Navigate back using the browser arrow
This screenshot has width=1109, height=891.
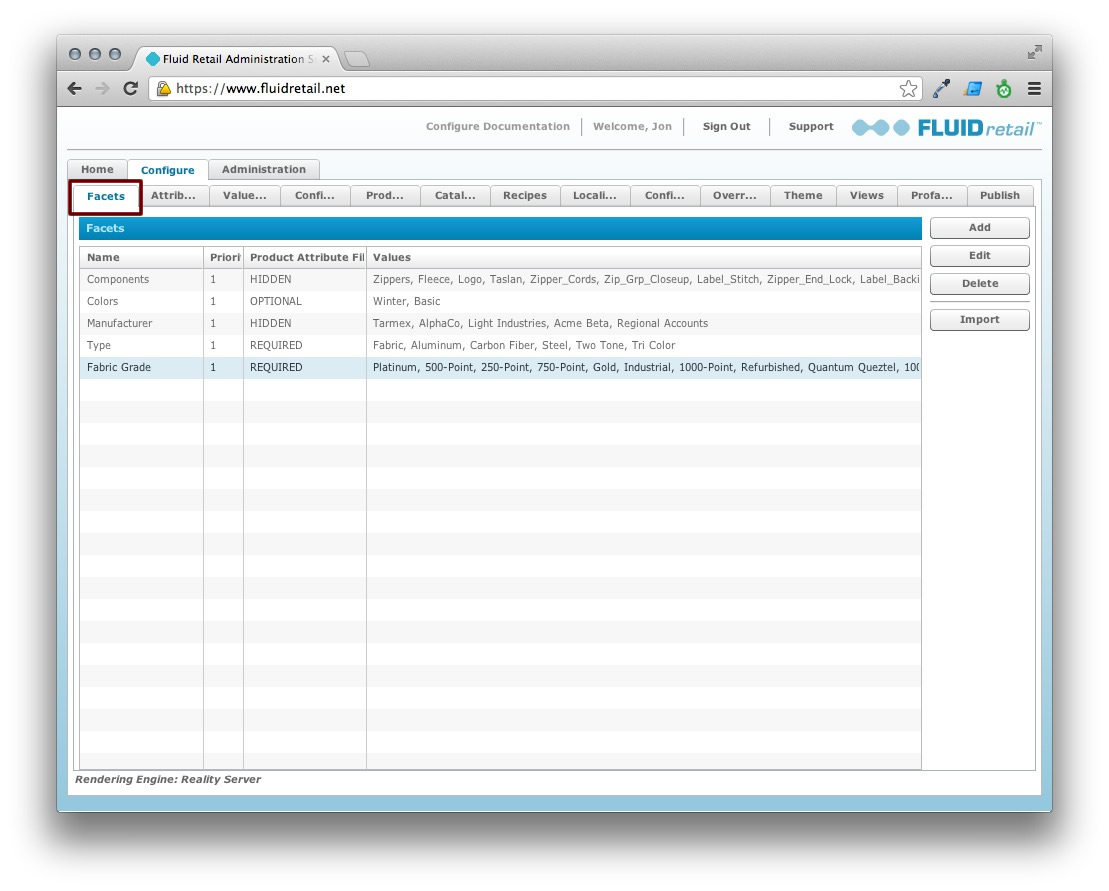pos(74,88)
